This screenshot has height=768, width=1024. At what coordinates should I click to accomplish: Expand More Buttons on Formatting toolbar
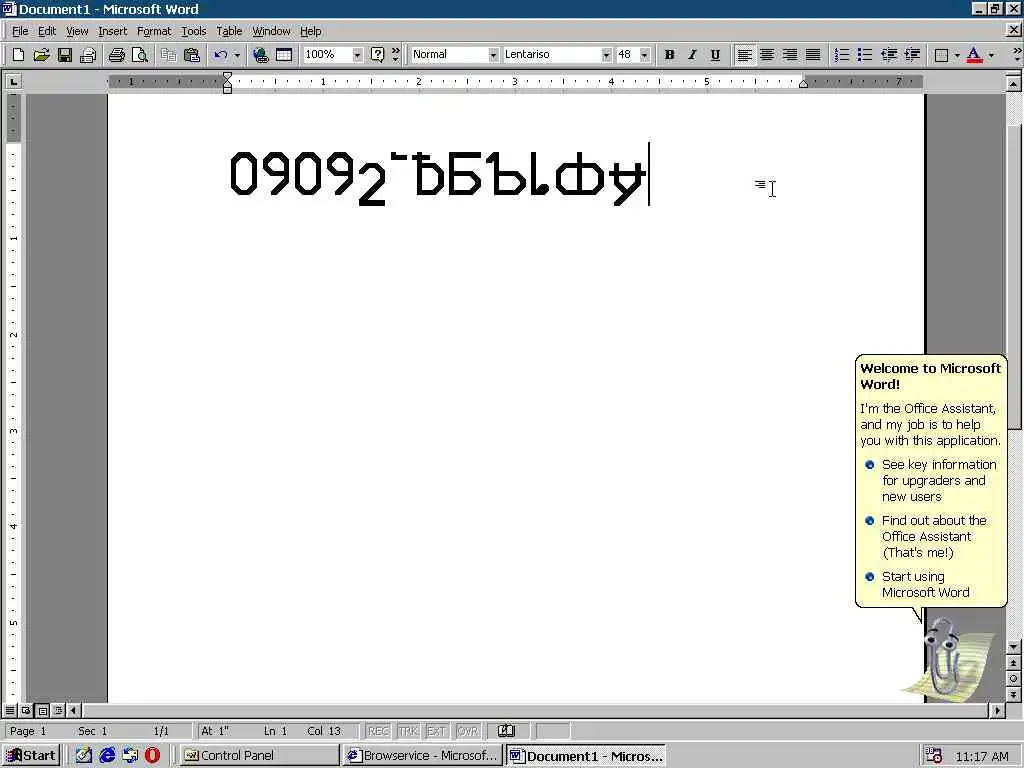(x=1017, y=55)
